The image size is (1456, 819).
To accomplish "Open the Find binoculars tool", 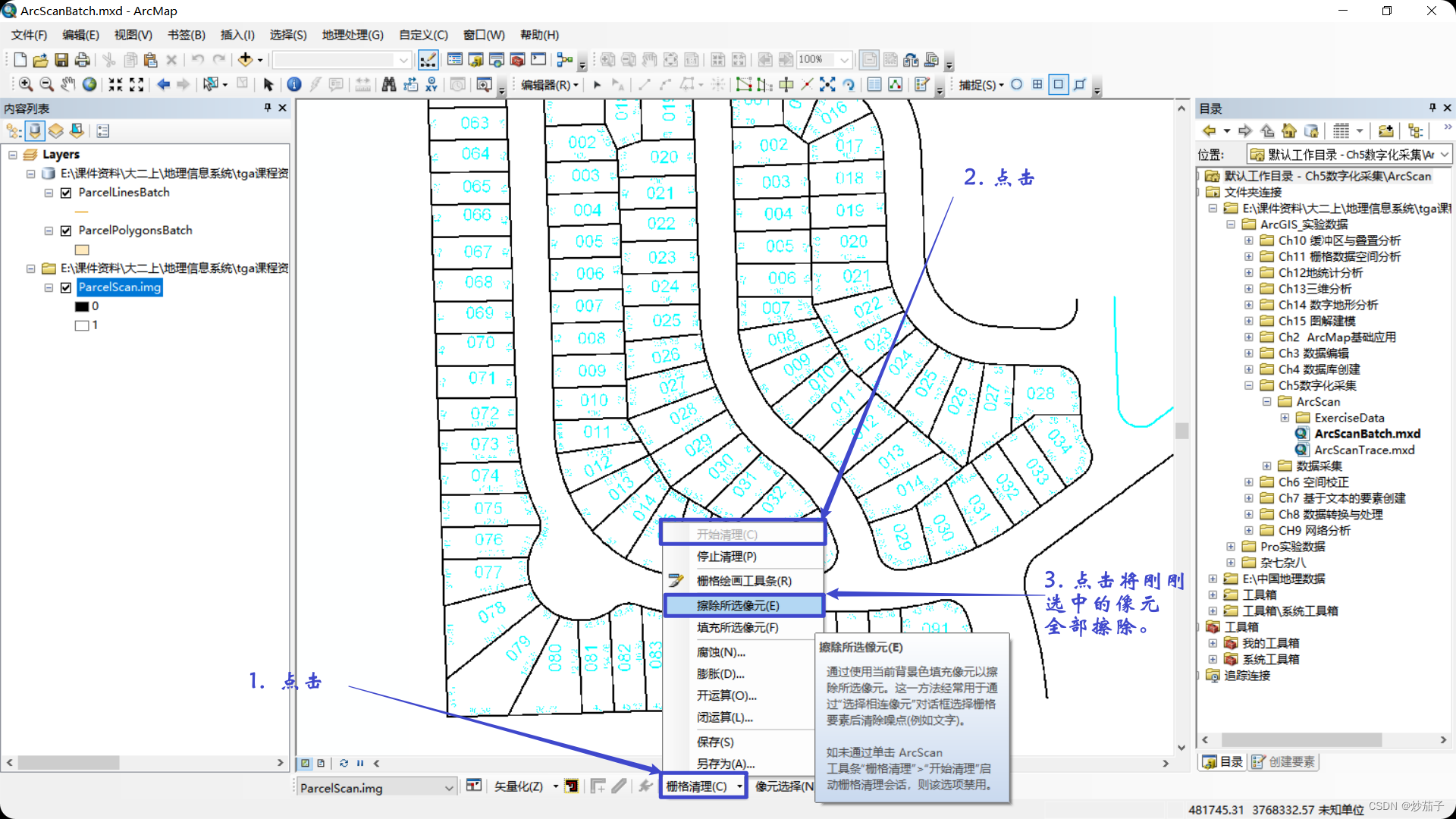I will coord(389,84).
